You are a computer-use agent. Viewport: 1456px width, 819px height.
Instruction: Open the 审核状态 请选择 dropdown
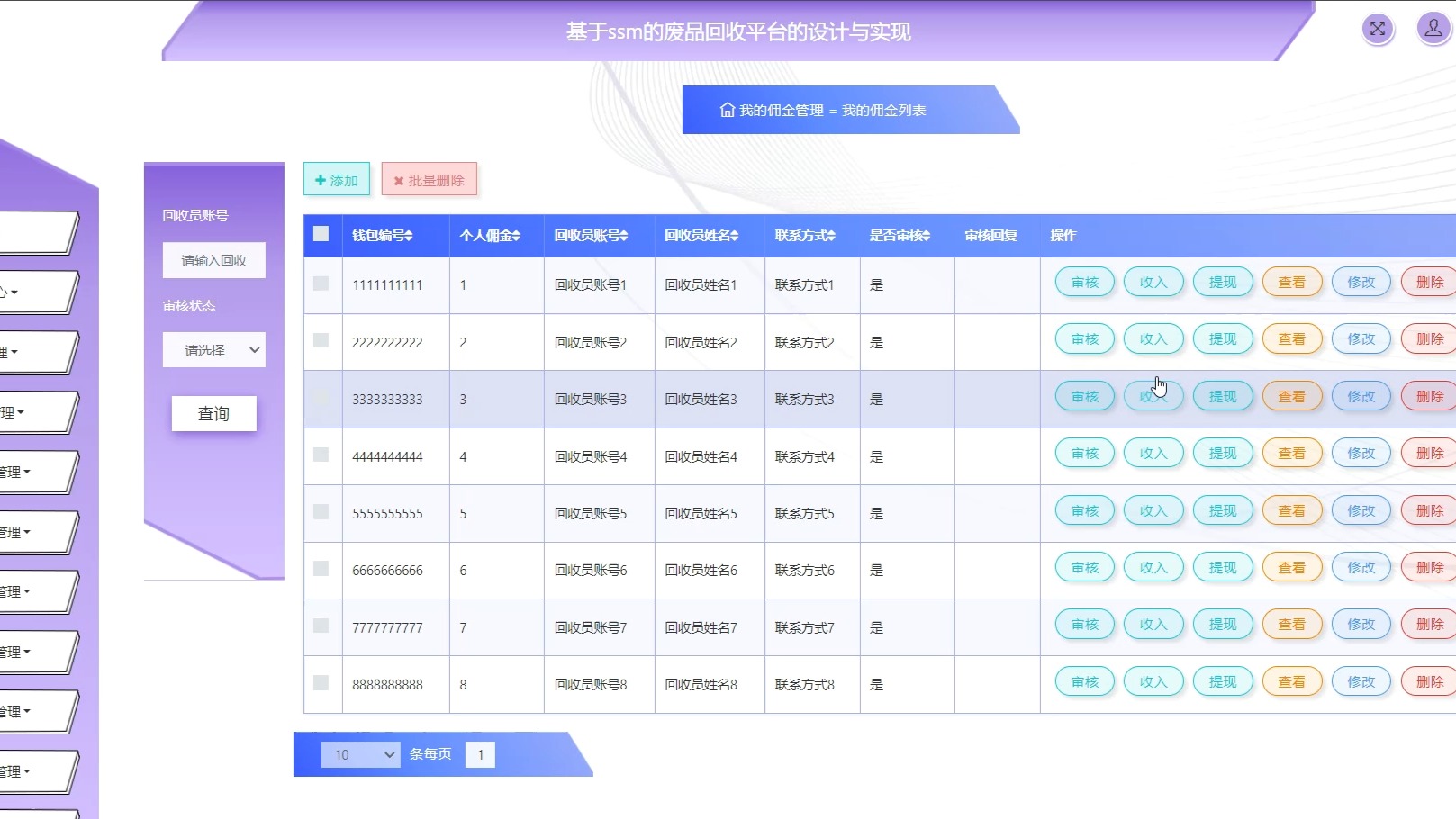click(x=214, y=350)
